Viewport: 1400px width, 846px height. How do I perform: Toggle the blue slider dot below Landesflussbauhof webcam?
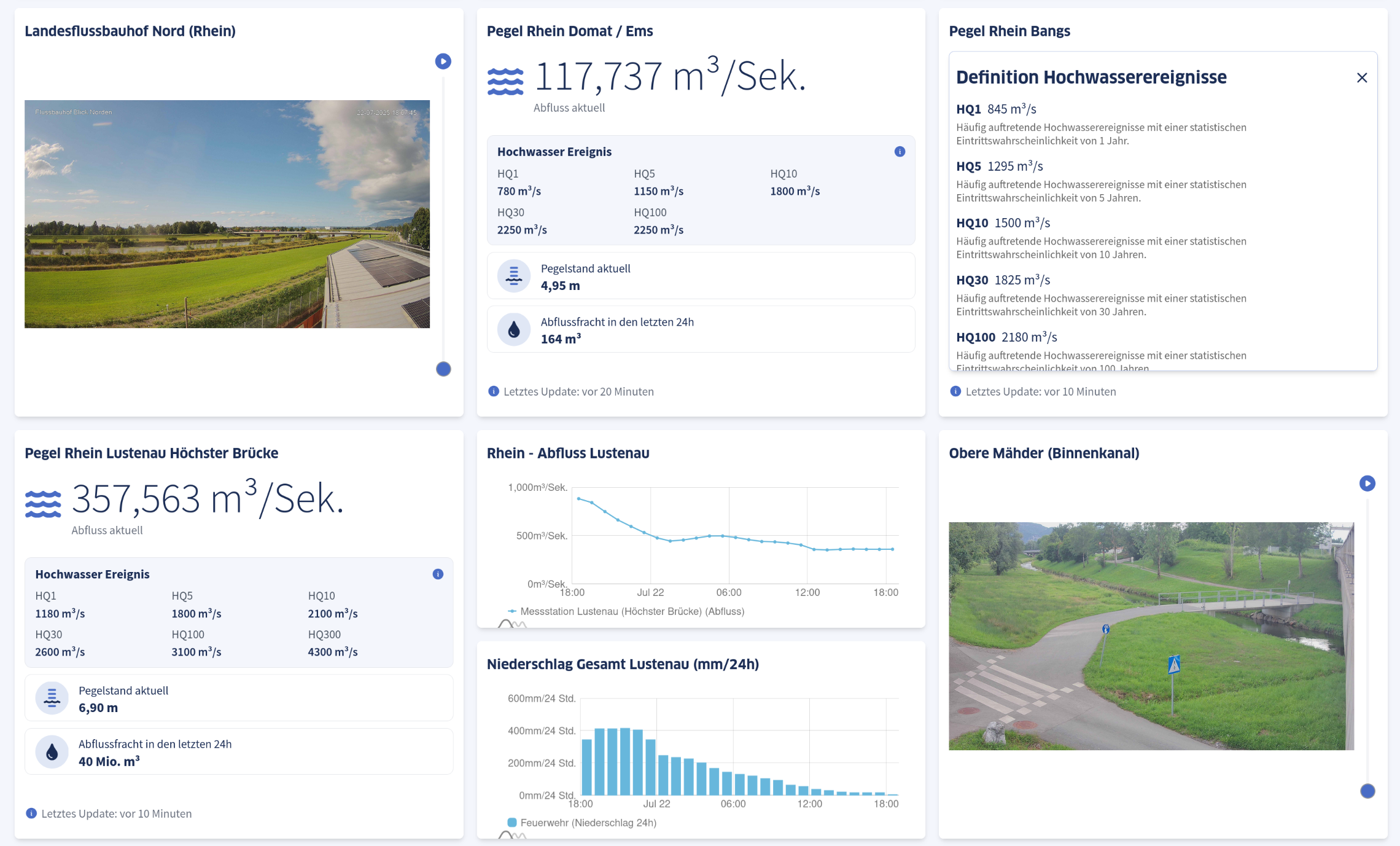click(443, 369)
